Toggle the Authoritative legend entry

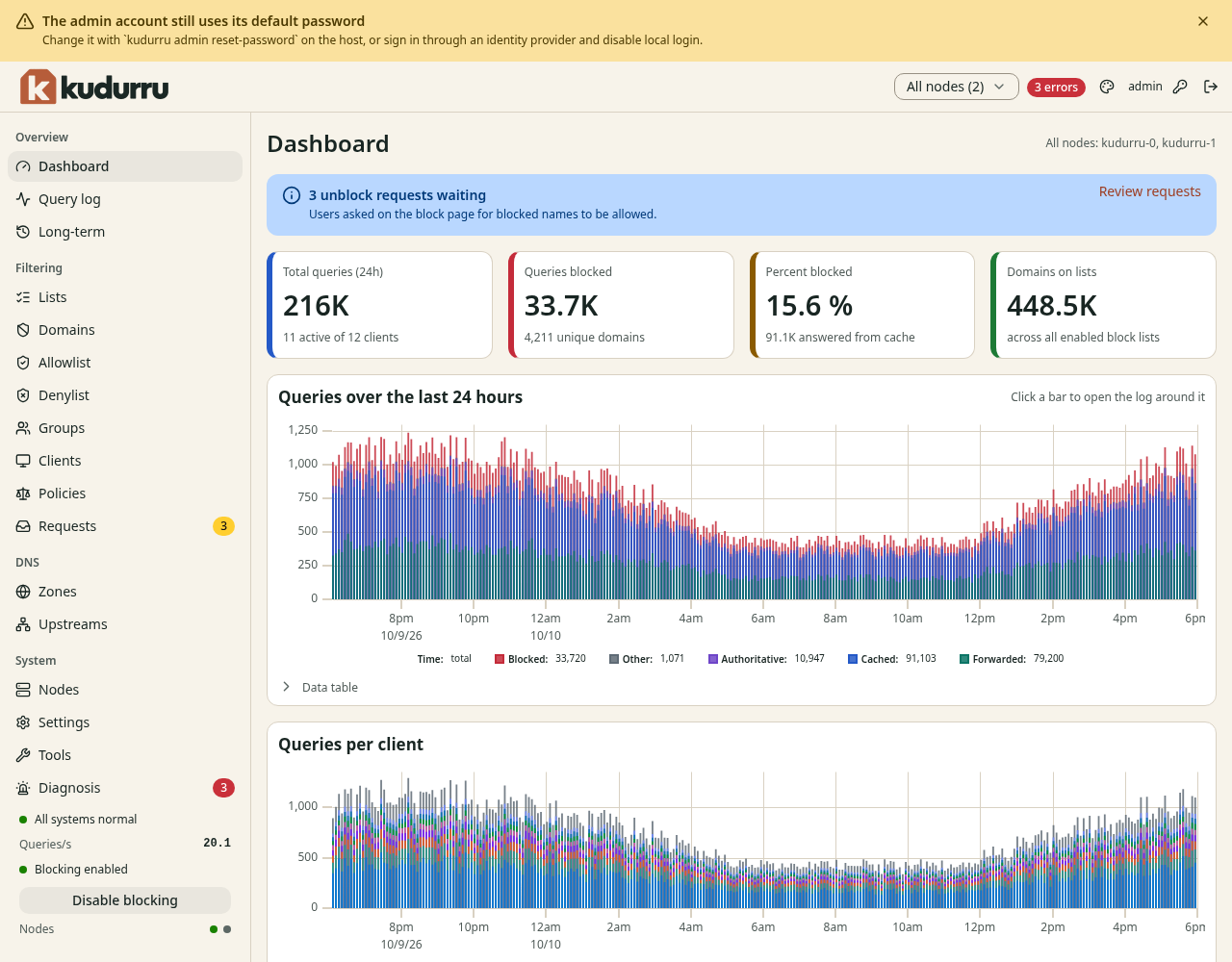tap(766, 659)
